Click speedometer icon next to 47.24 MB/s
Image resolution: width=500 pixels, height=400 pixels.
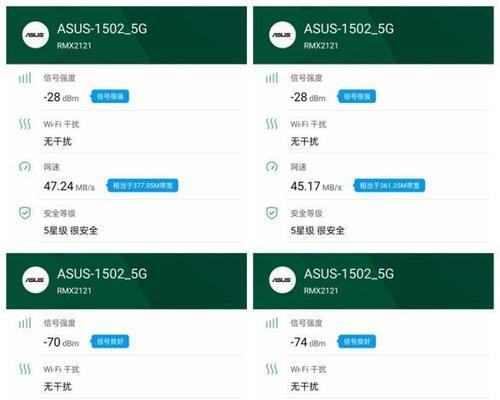coord(25,167)
